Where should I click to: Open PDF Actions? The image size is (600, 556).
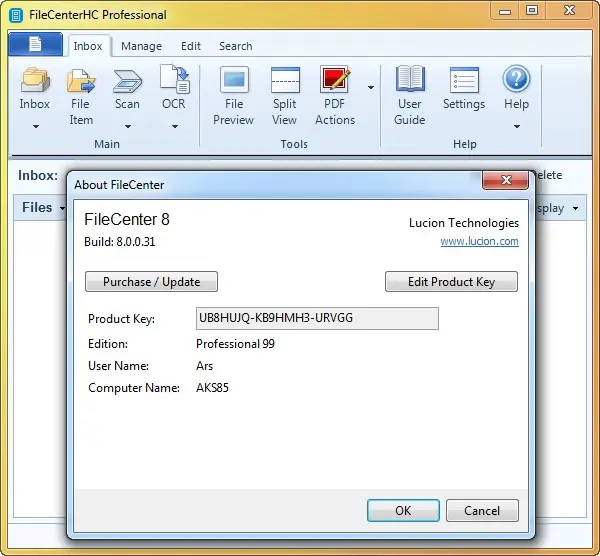pos(335,96)
